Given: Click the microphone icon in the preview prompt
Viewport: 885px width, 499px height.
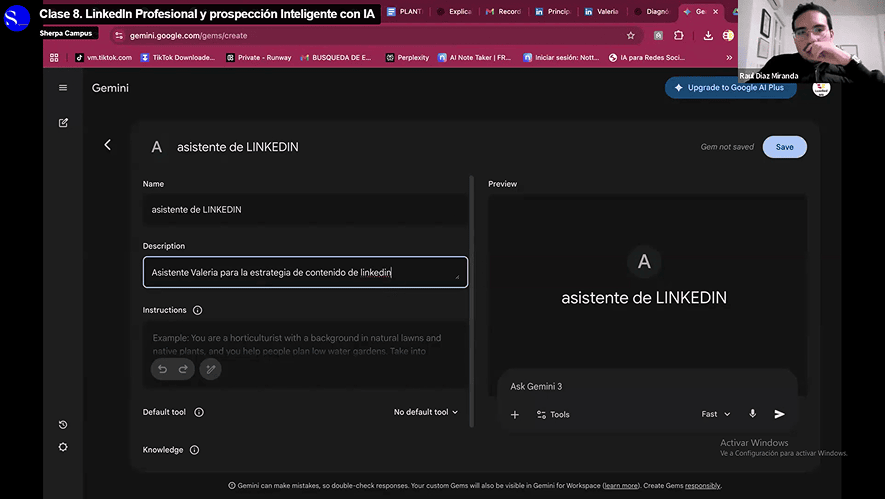Looking at the screenshot, I should 752,414.
